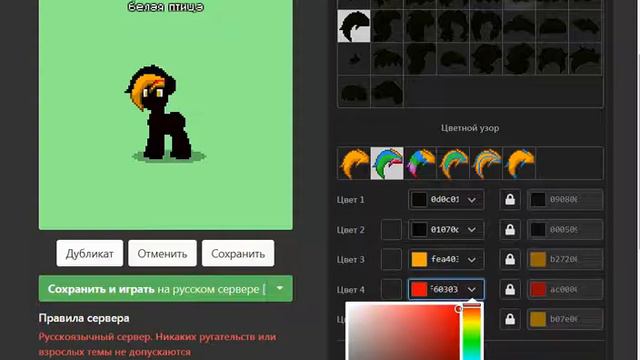Select the fifth color pattern with striped orange

click(487, 163)
